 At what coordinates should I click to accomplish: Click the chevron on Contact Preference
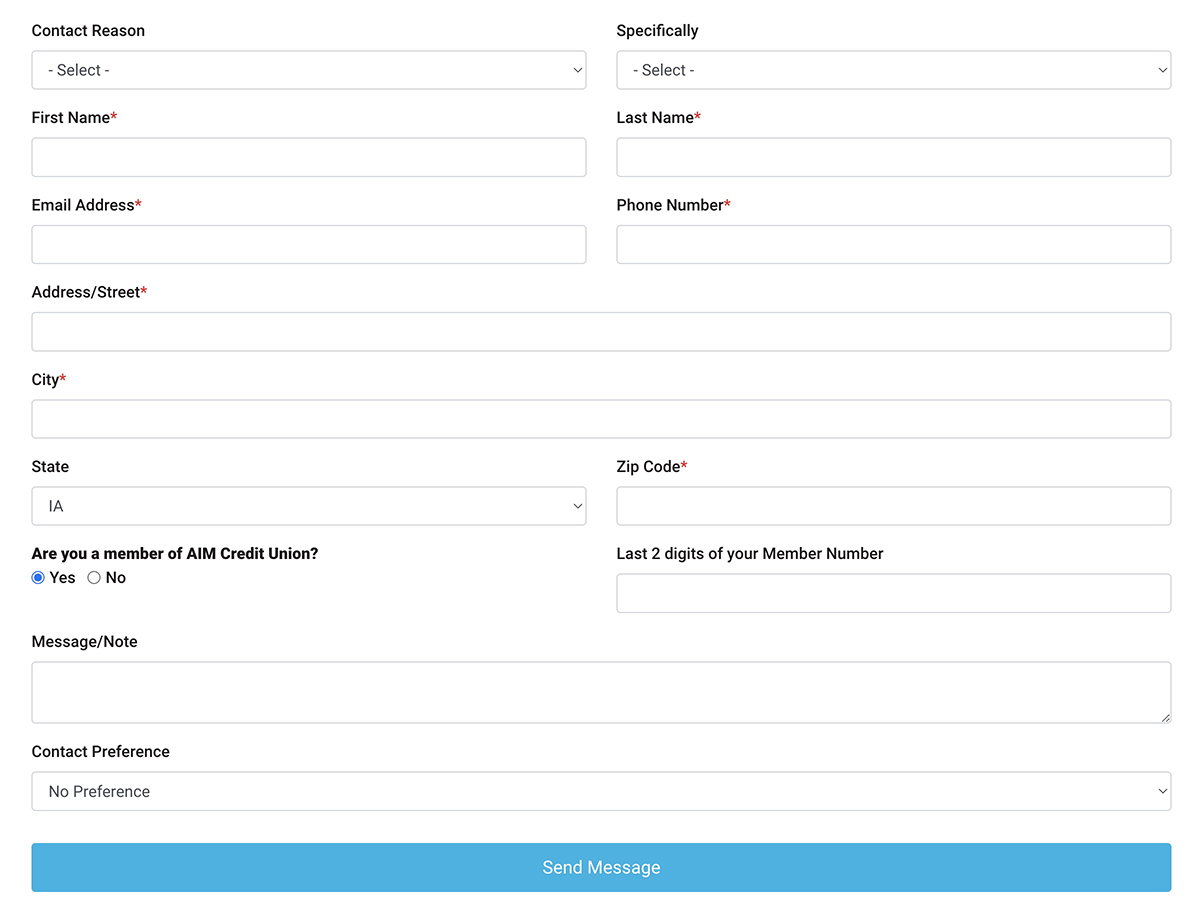click(1161, 791)
